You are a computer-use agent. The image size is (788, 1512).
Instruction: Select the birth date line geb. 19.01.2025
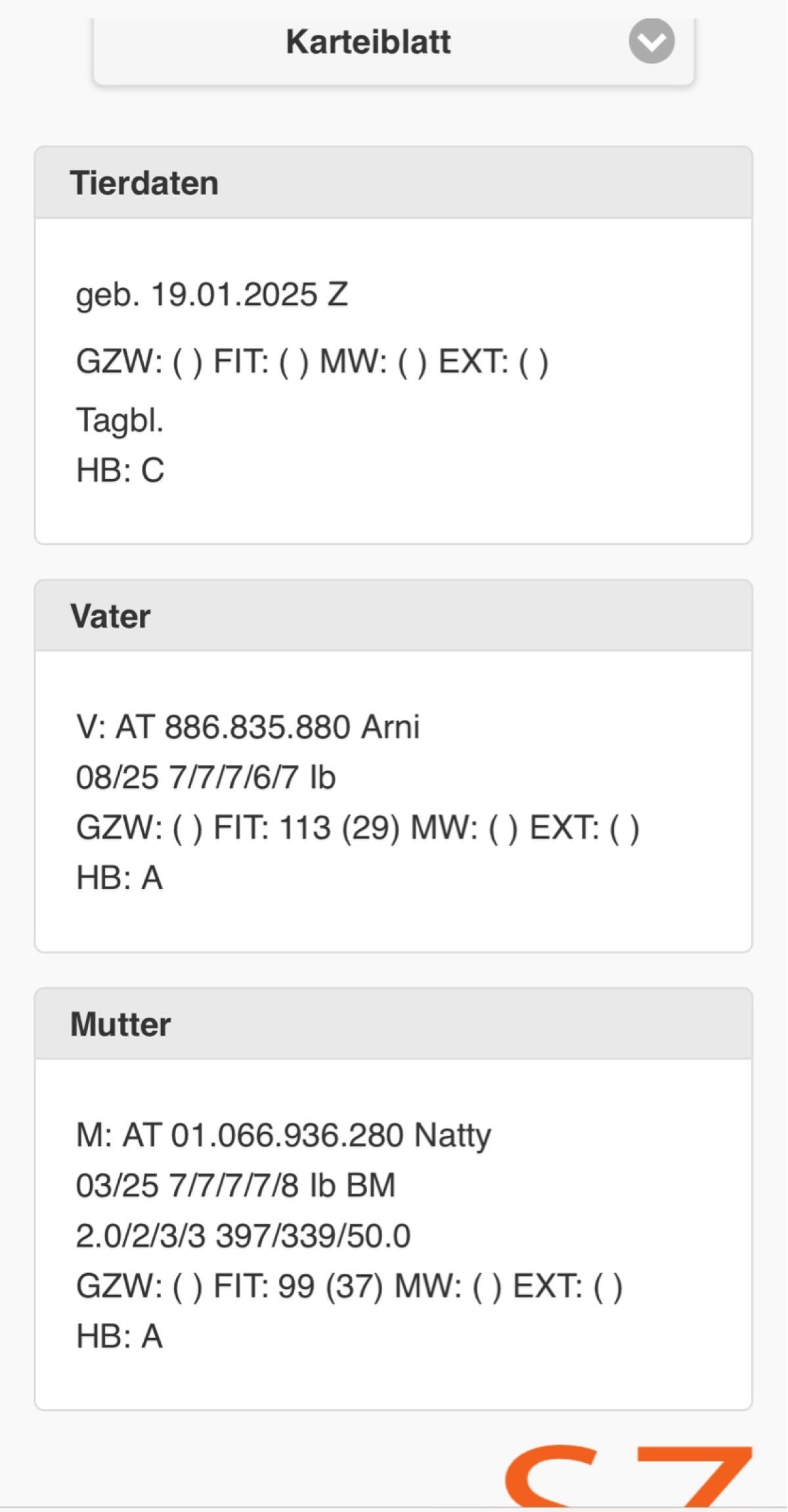pos(211,294)
